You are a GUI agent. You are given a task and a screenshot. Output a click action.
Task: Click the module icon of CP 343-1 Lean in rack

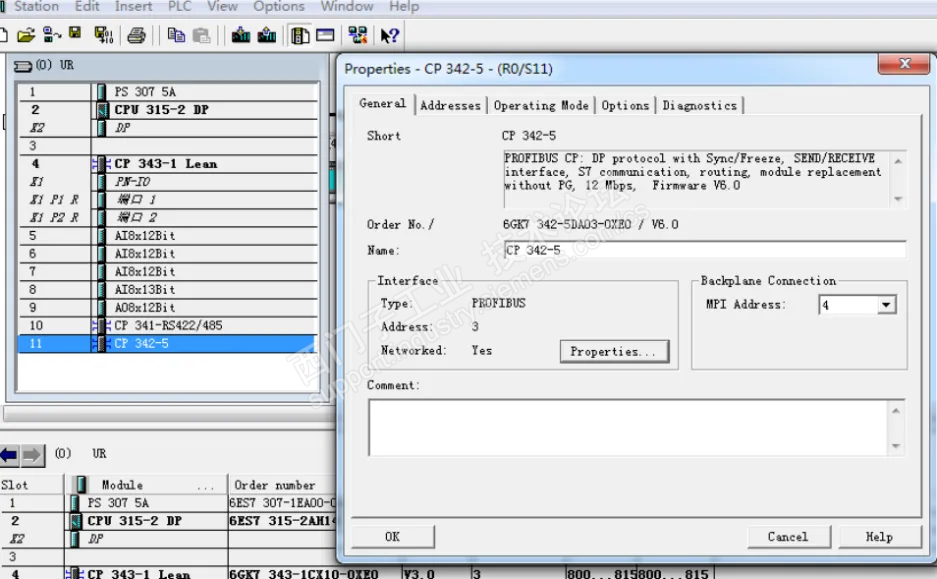[102, 164]
